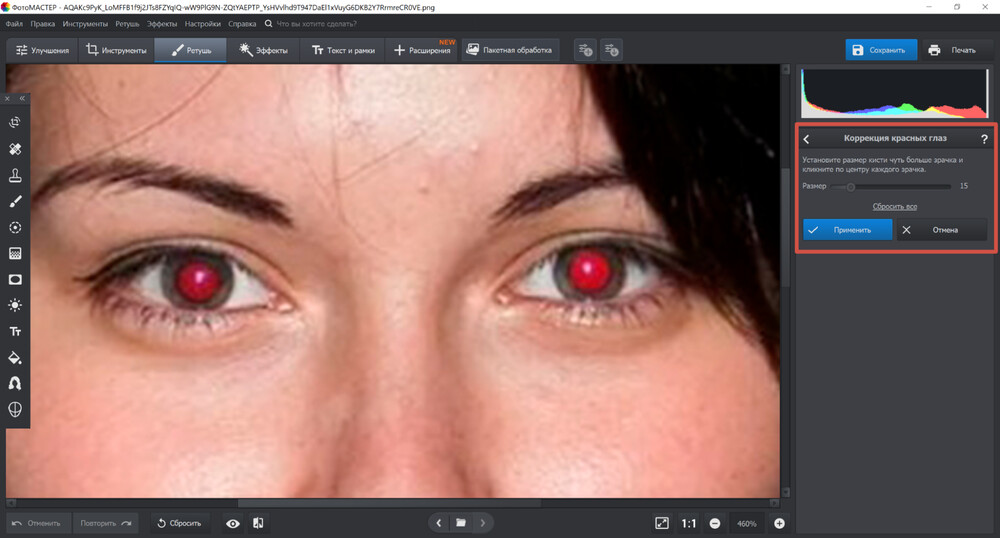Open the zoom percentage 460% field
This screenshot has width=1000, height=538.
[x=747, y=523]
